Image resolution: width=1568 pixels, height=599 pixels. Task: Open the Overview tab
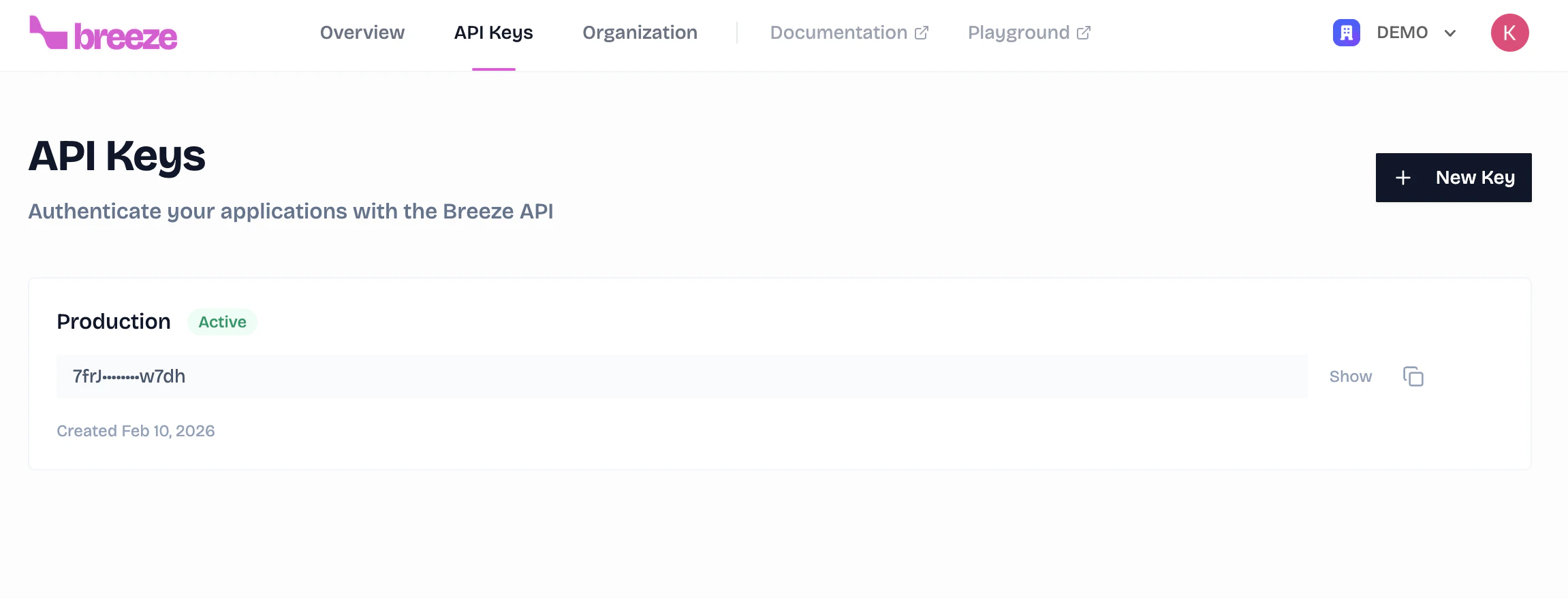point(362,33)
